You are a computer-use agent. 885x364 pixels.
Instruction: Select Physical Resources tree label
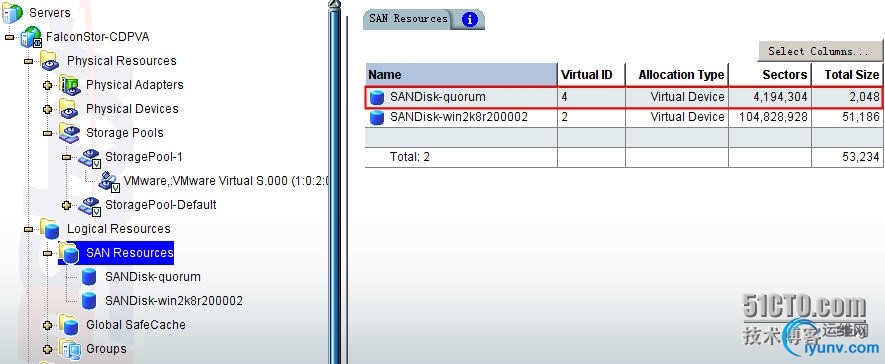point(121,61)
